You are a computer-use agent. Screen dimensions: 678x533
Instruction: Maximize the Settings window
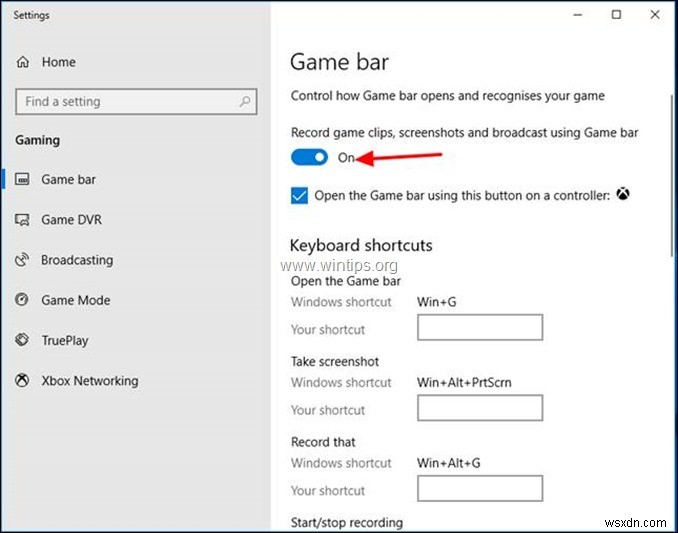[x=616, y=15]
